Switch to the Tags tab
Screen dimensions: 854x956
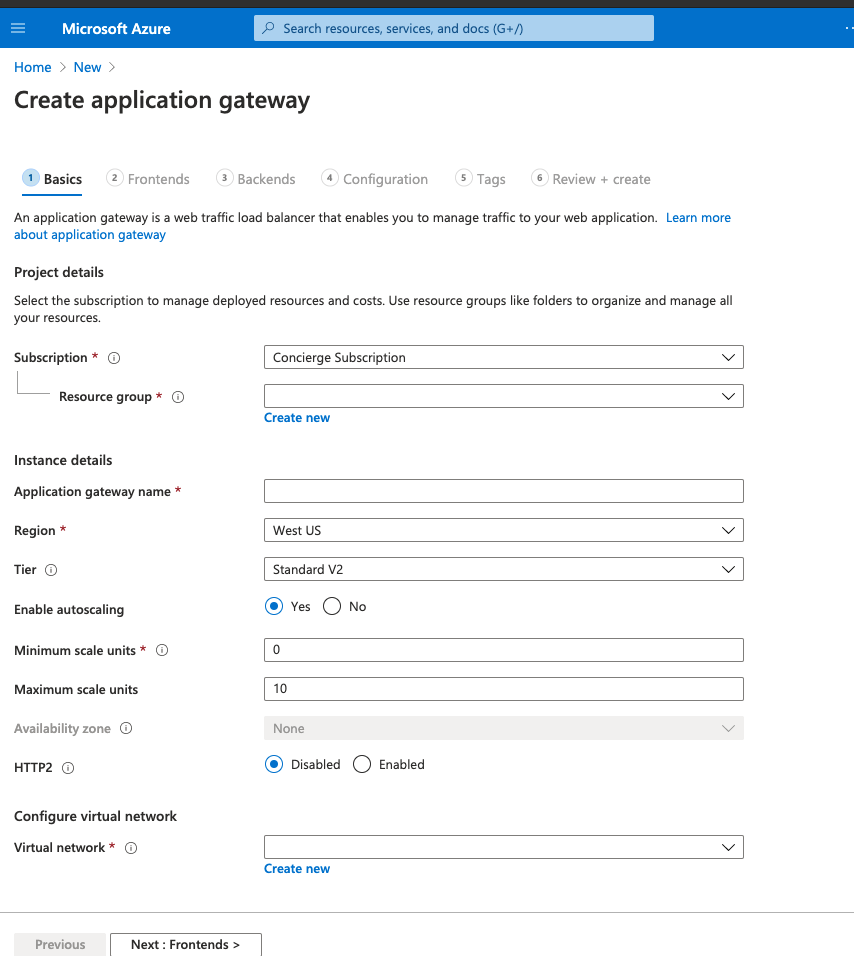[x=480, y=178]
